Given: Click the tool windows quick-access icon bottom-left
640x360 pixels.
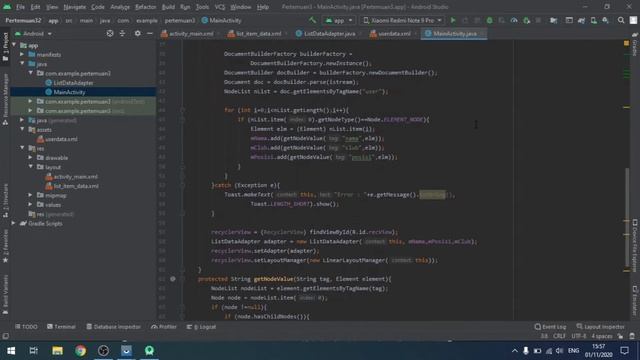Looking at the screenshot, I should 5,336.
